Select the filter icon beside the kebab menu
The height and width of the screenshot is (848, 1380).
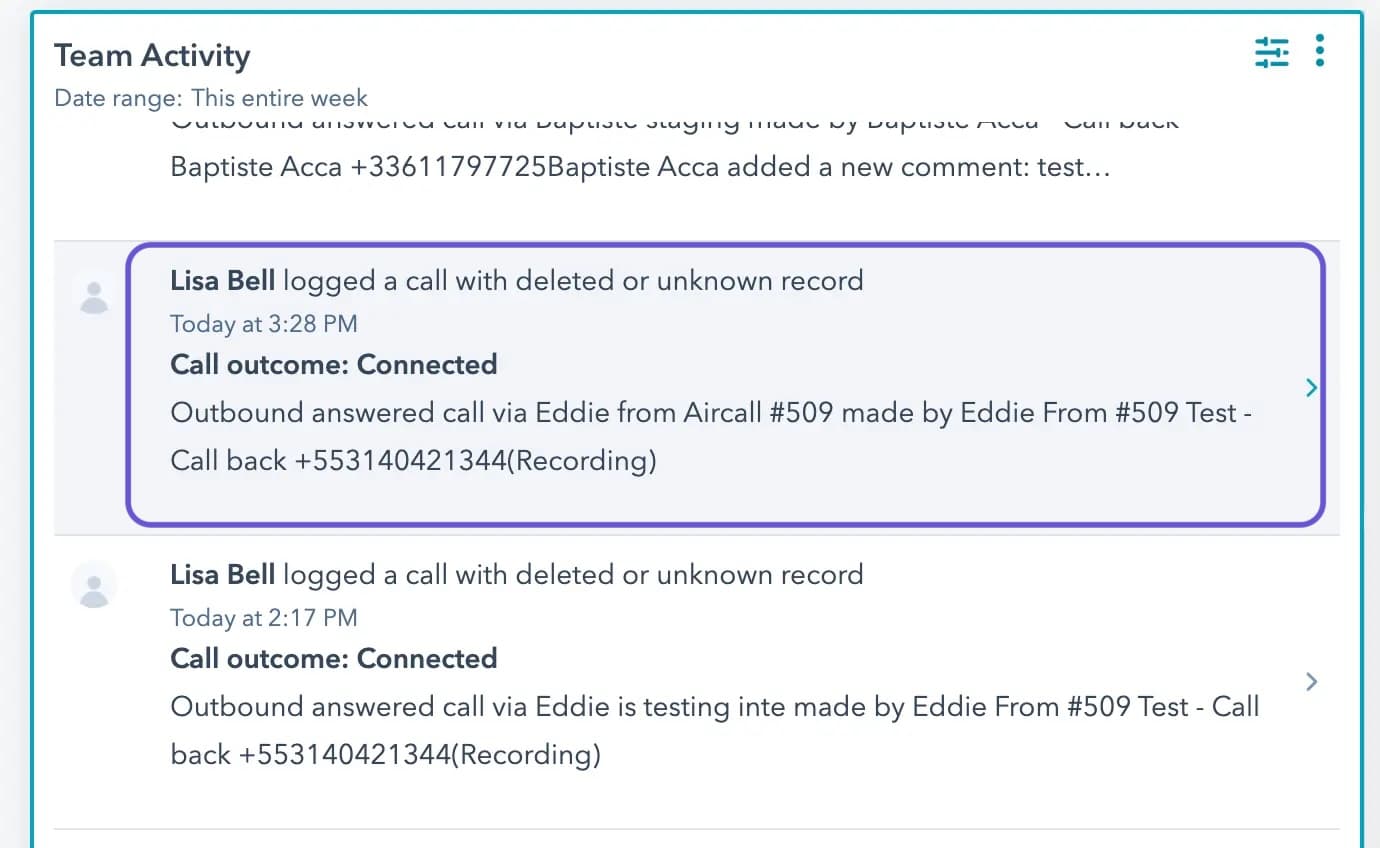[x=1271, y=50]
